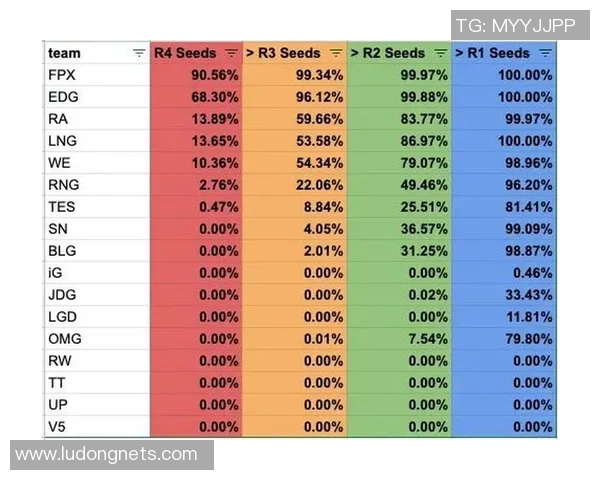Select the RNG team cell
This screenshot has height=480, width=600.
click(x=97, y=185)
